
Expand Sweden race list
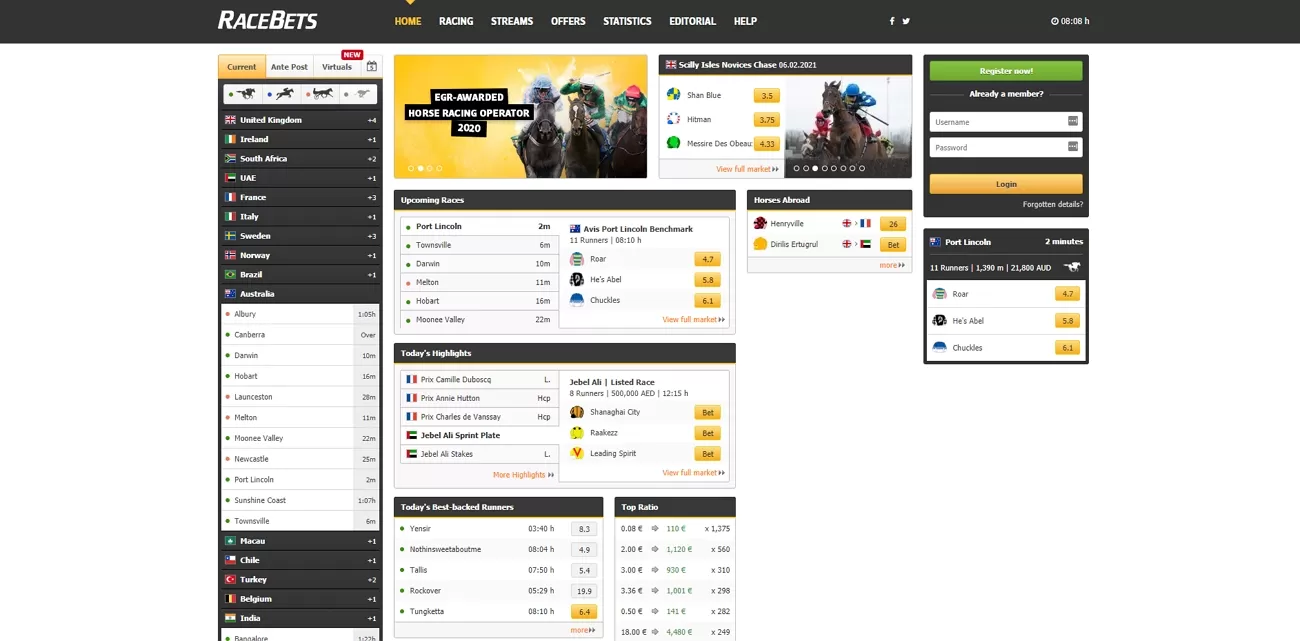300,236
